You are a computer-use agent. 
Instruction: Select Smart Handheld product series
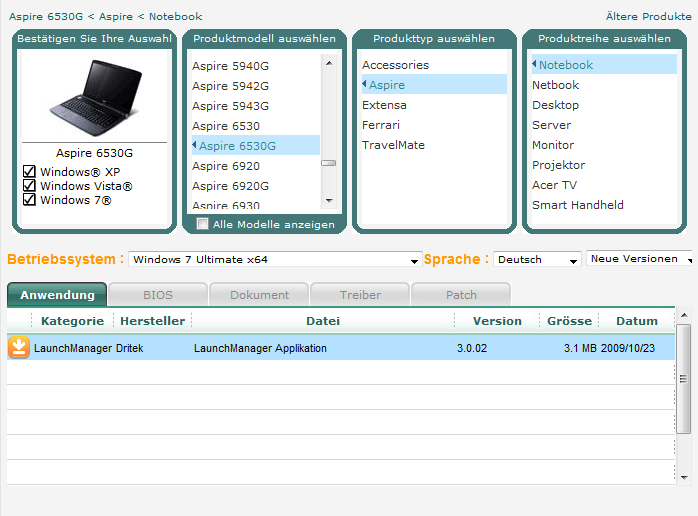(578, 205)
